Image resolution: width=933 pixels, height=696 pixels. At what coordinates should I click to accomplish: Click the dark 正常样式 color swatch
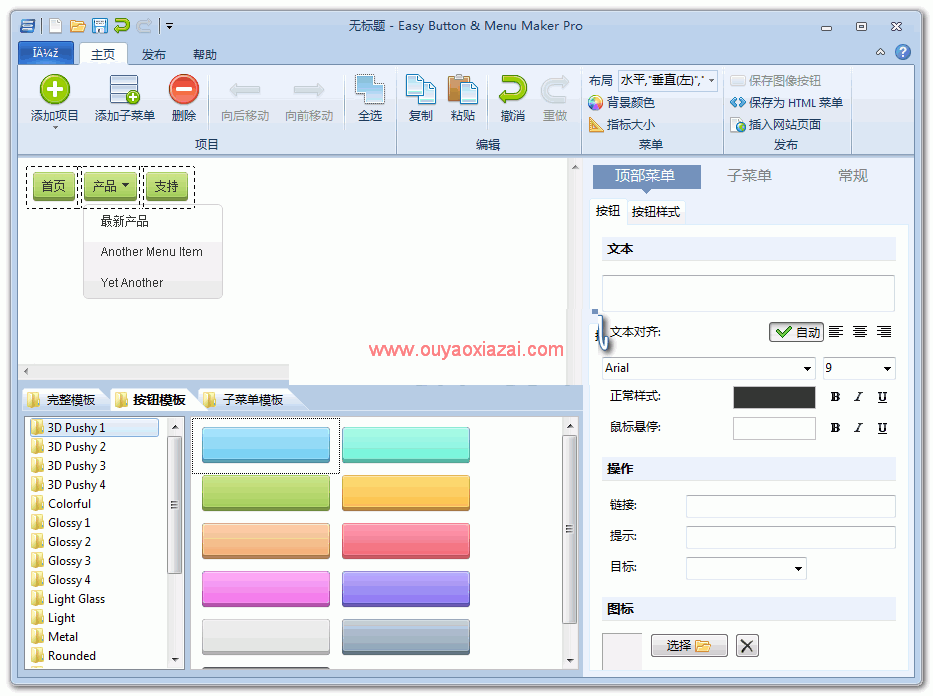coord(774,397)
